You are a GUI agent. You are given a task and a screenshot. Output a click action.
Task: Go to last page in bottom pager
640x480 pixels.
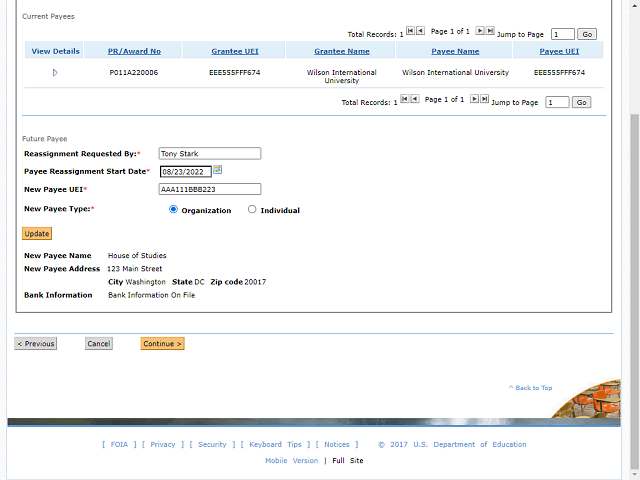(x=484, y=99)
